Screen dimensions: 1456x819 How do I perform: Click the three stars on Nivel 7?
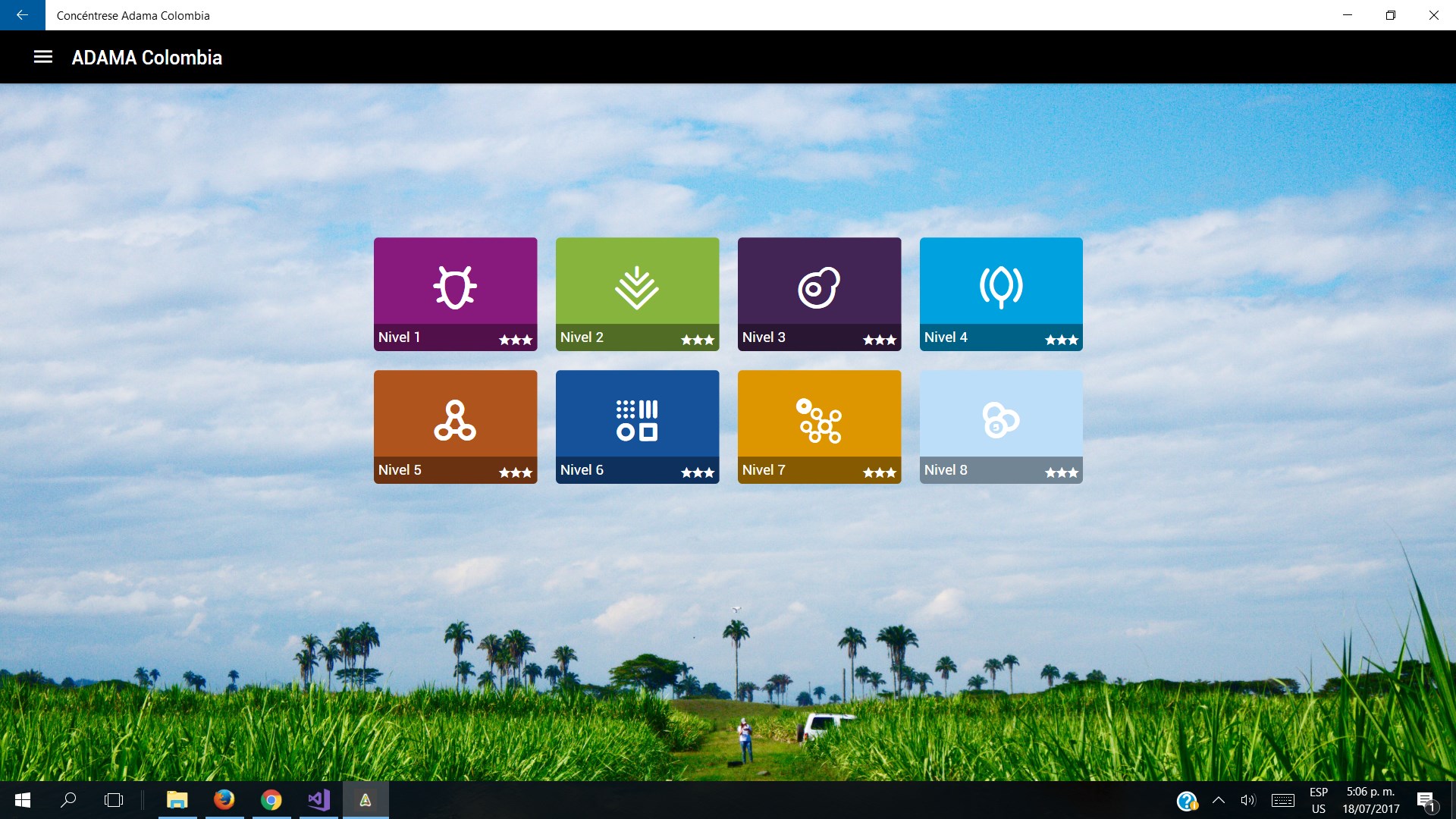(x=880, y=472)
